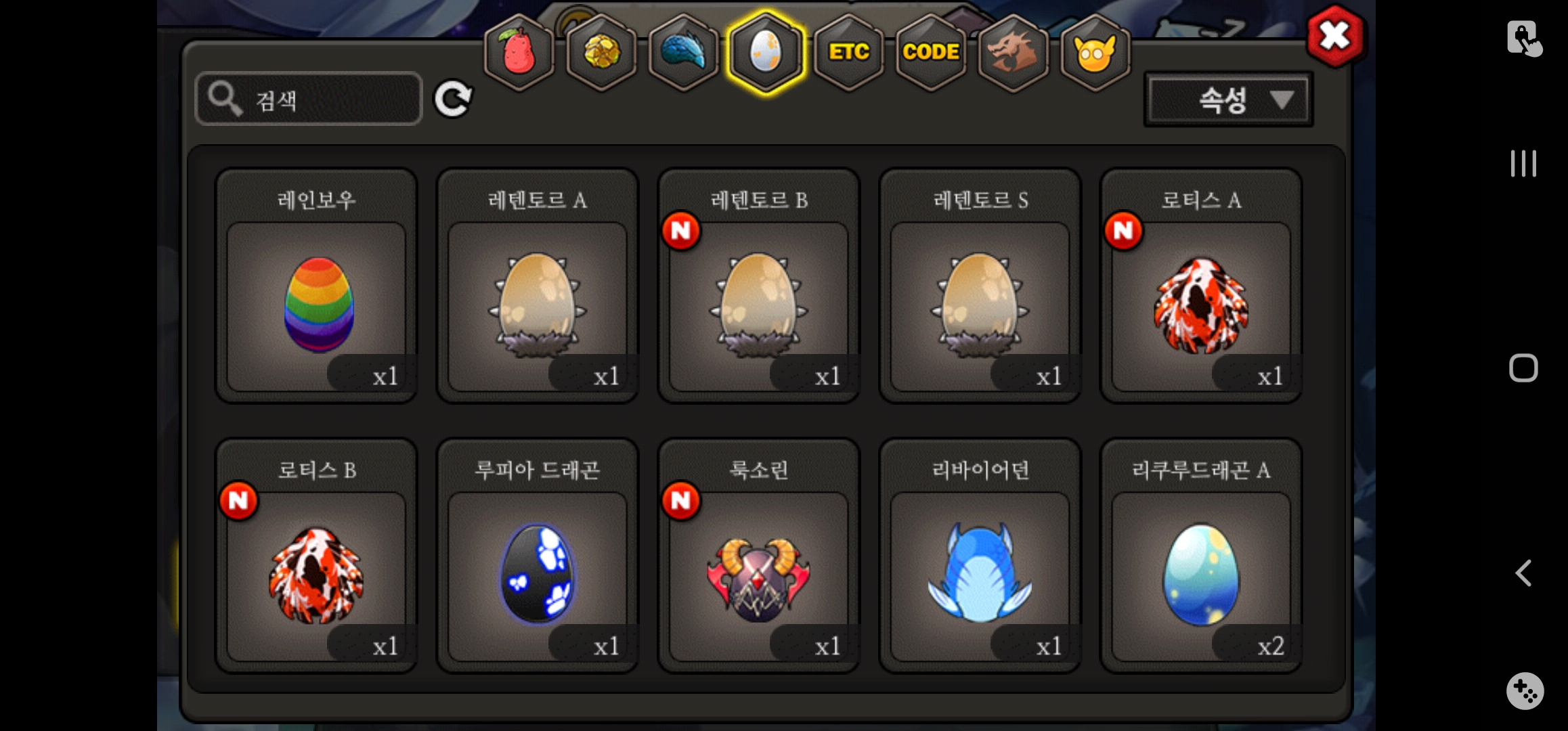Open the game controller tools icon
The width and height of the screenshot is (1568, 731).
point(1525,691)
